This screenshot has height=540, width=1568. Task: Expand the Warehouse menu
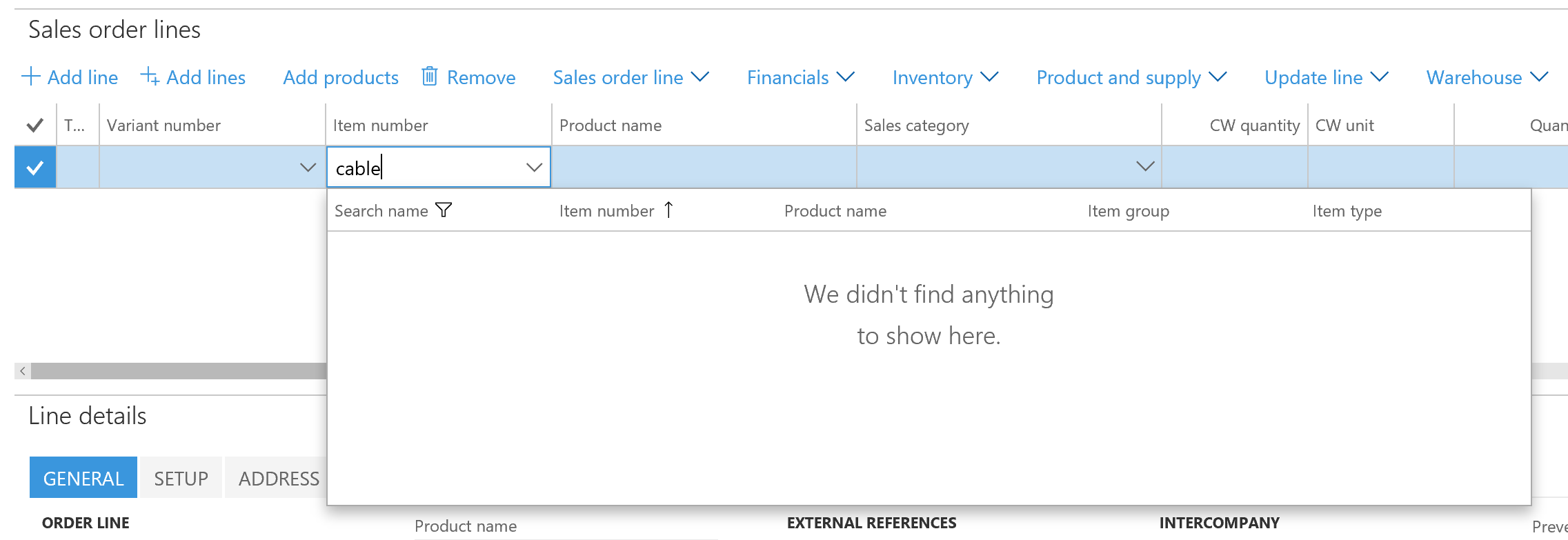(1487, 77)
